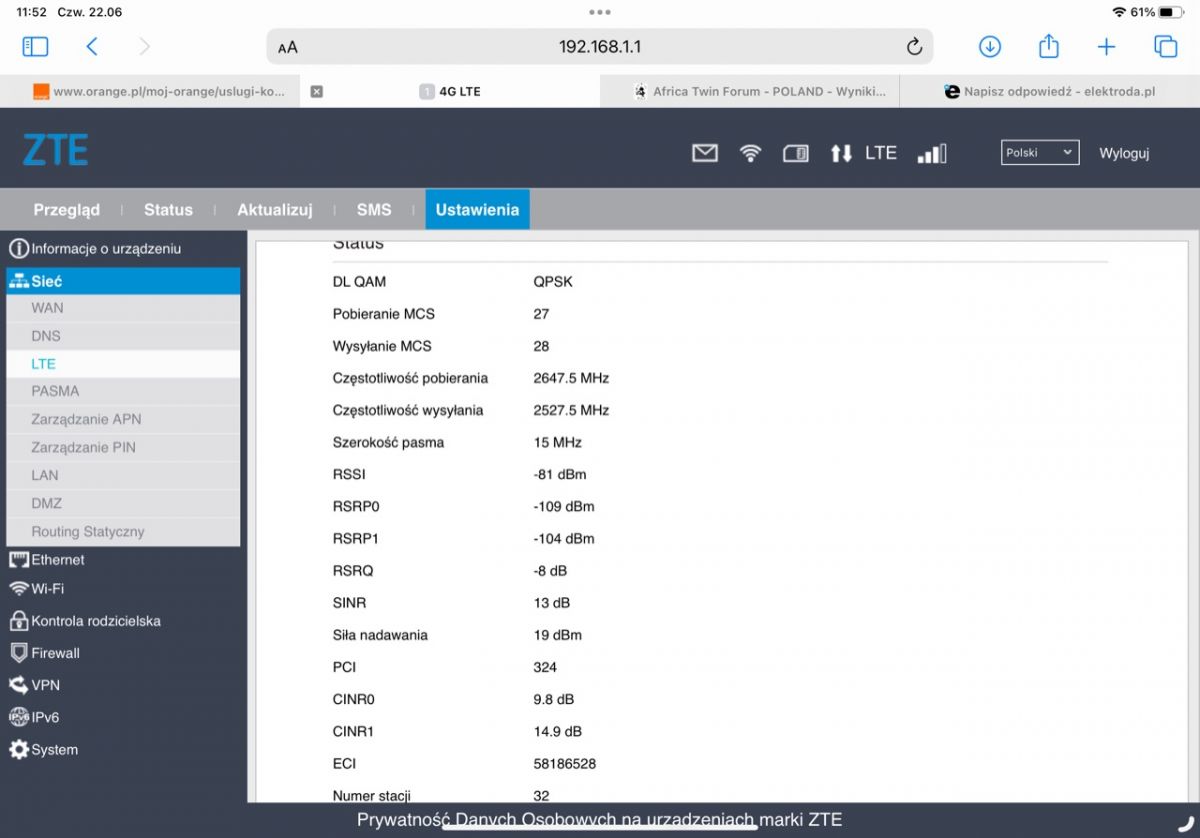Open the Safari sidebar panel
This screenshot has height=838, width=1200.
[x=35, y=46]
